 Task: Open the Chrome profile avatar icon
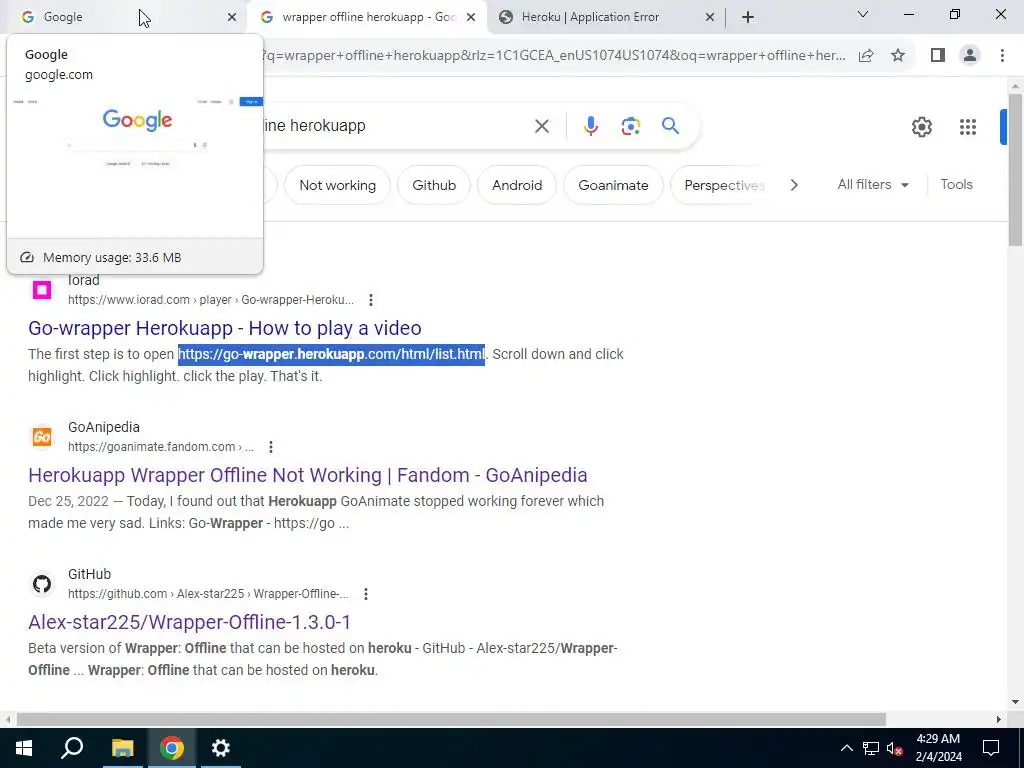(970, 56)
